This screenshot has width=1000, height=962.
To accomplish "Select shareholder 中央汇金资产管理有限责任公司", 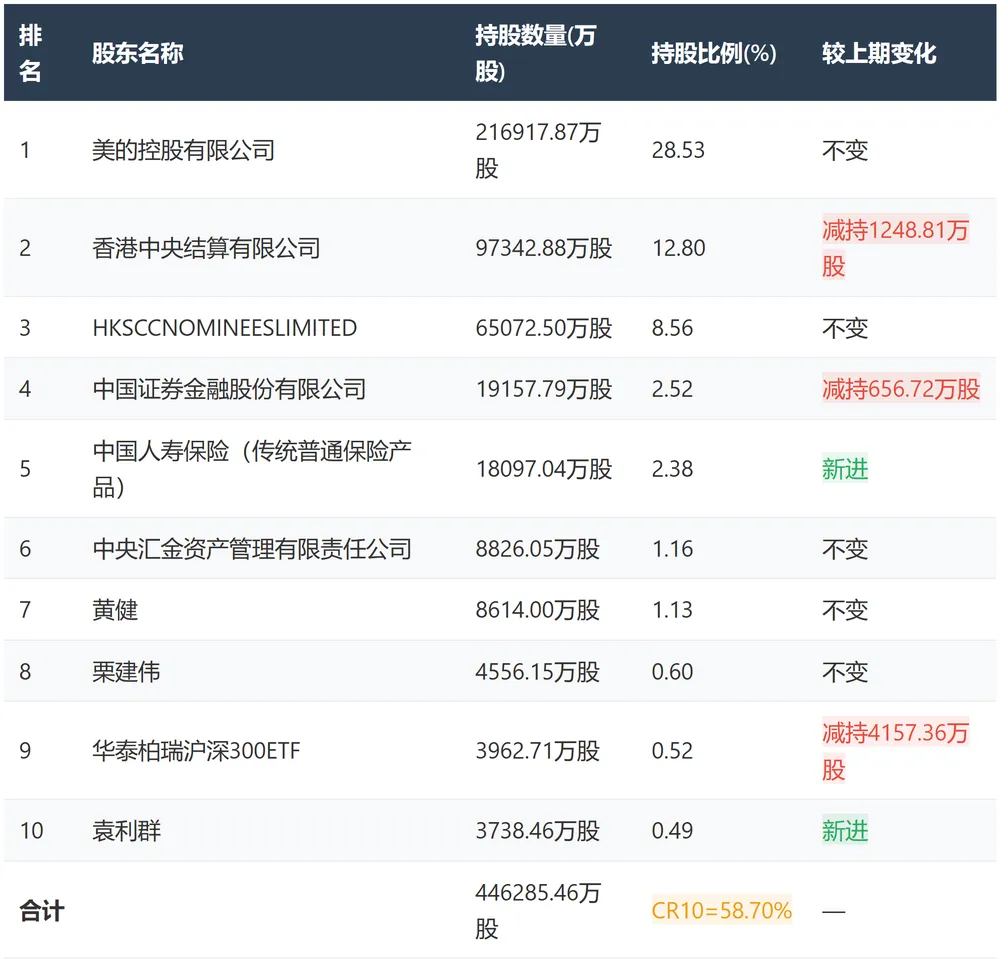I will pos(252,549).
